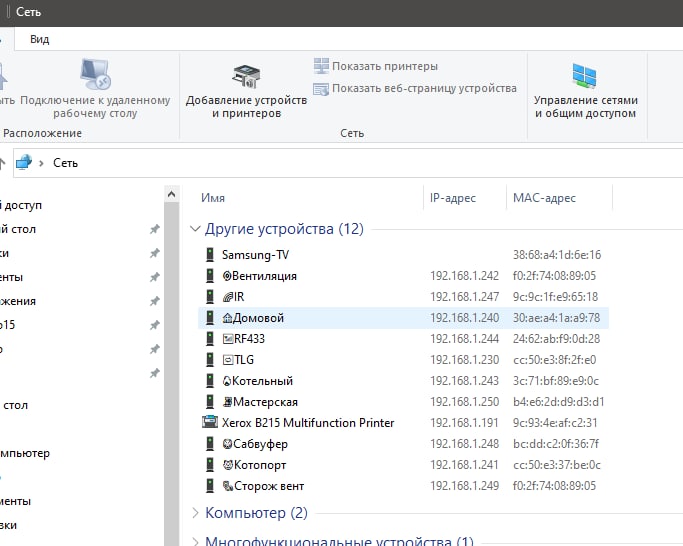Expand the Компьютер (2) group
This screenshot has width=683, height=546.
coord(196,513)
